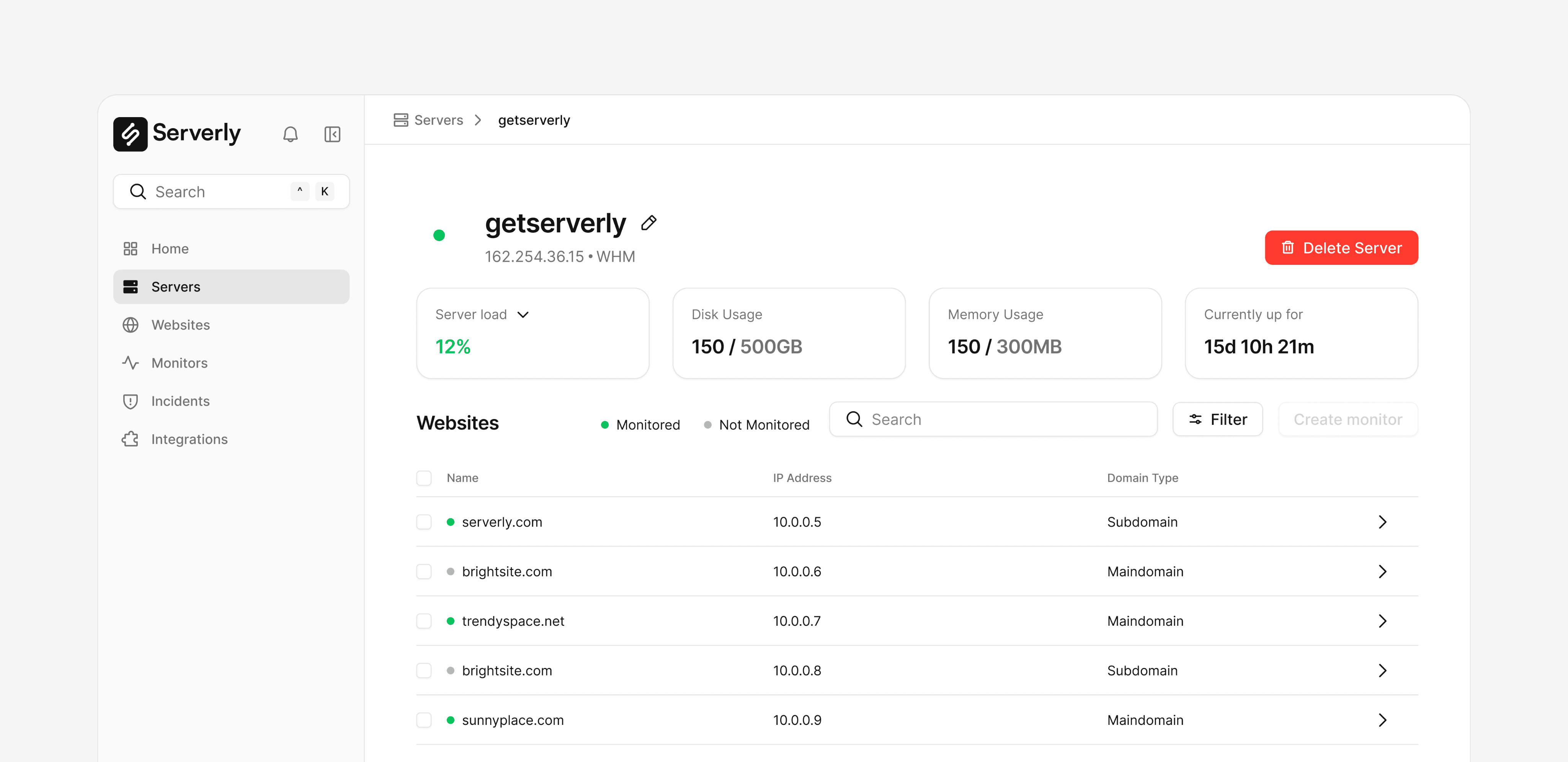The height and width of the screenshot is (762, 1568).
Task: Open Incidents shield icon in sidebar
Action: [130, 401]
